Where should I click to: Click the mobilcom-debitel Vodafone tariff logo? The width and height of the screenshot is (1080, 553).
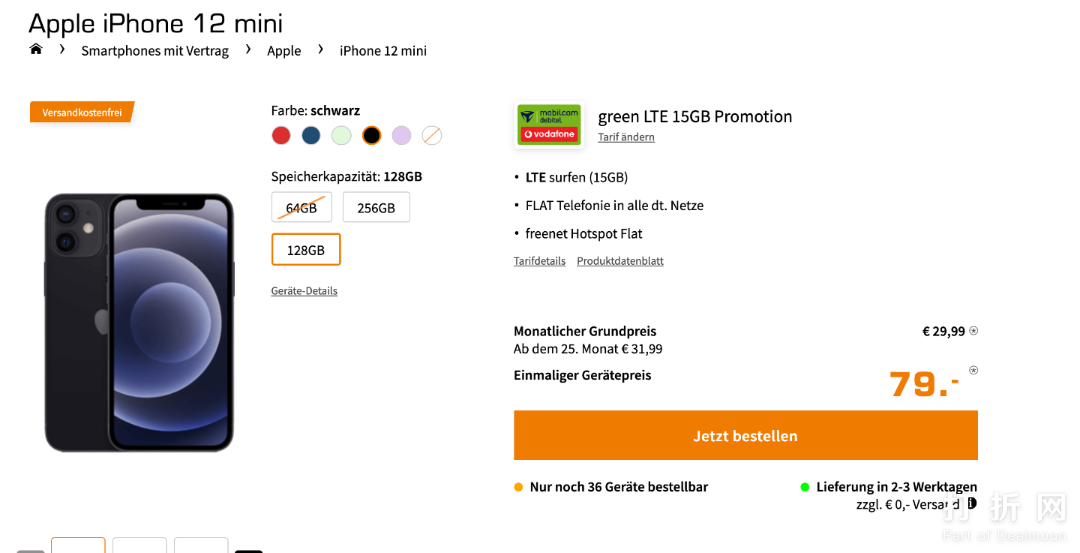[x=548, y=125]
